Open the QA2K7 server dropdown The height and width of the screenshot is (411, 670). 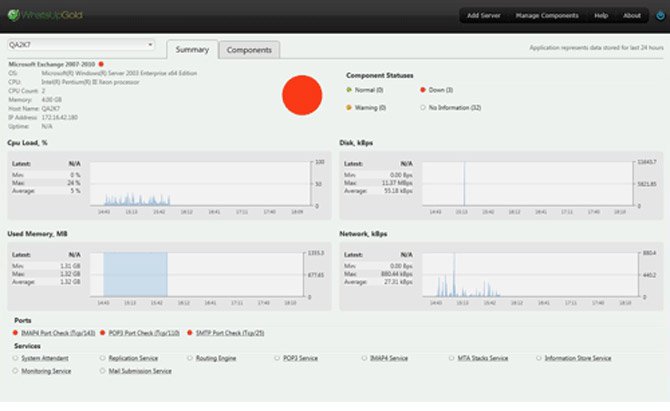(x=81, y=45)
